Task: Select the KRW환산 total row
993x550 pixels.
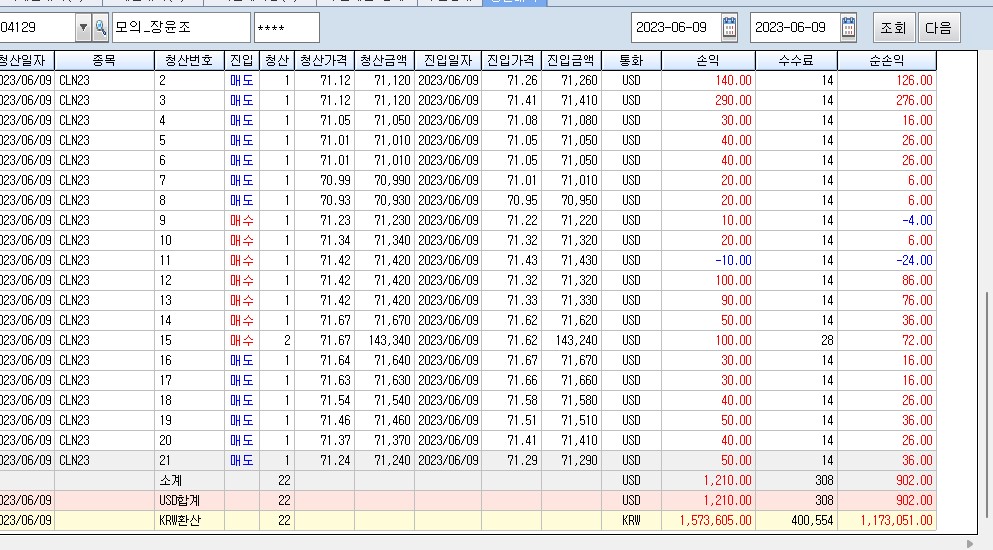Action: [x=400, y=520]
